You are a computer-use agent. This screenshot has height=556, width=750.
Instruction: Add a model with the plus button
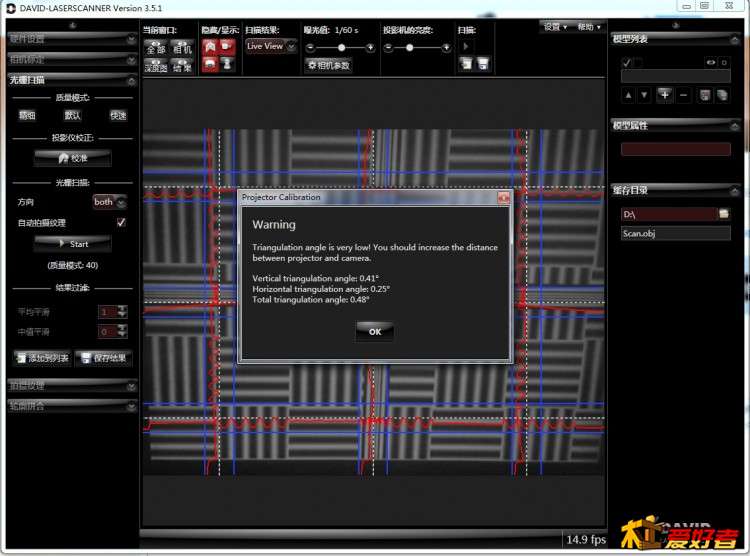tap(664, 95)
